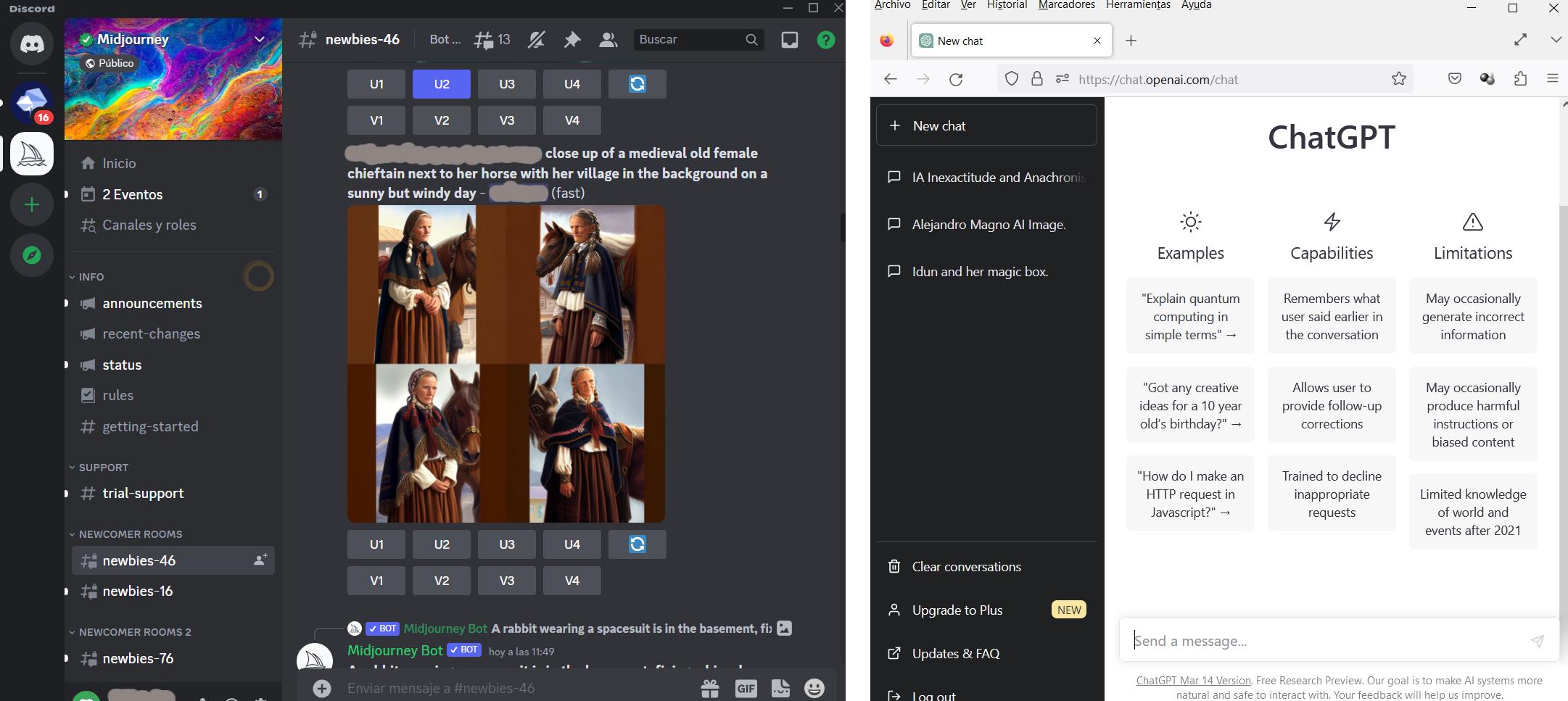The image size is (1568, 701).
Task: Open Historial menu in Firefox
Action: tap(1007, 5)
